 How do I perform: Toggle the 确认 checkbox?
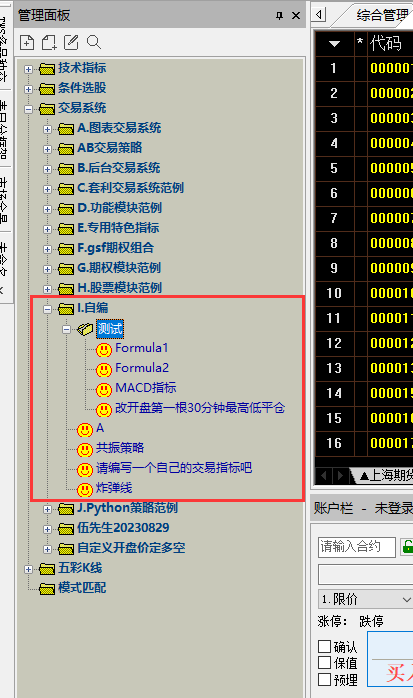pyautogui.click(x=324, y=646)
